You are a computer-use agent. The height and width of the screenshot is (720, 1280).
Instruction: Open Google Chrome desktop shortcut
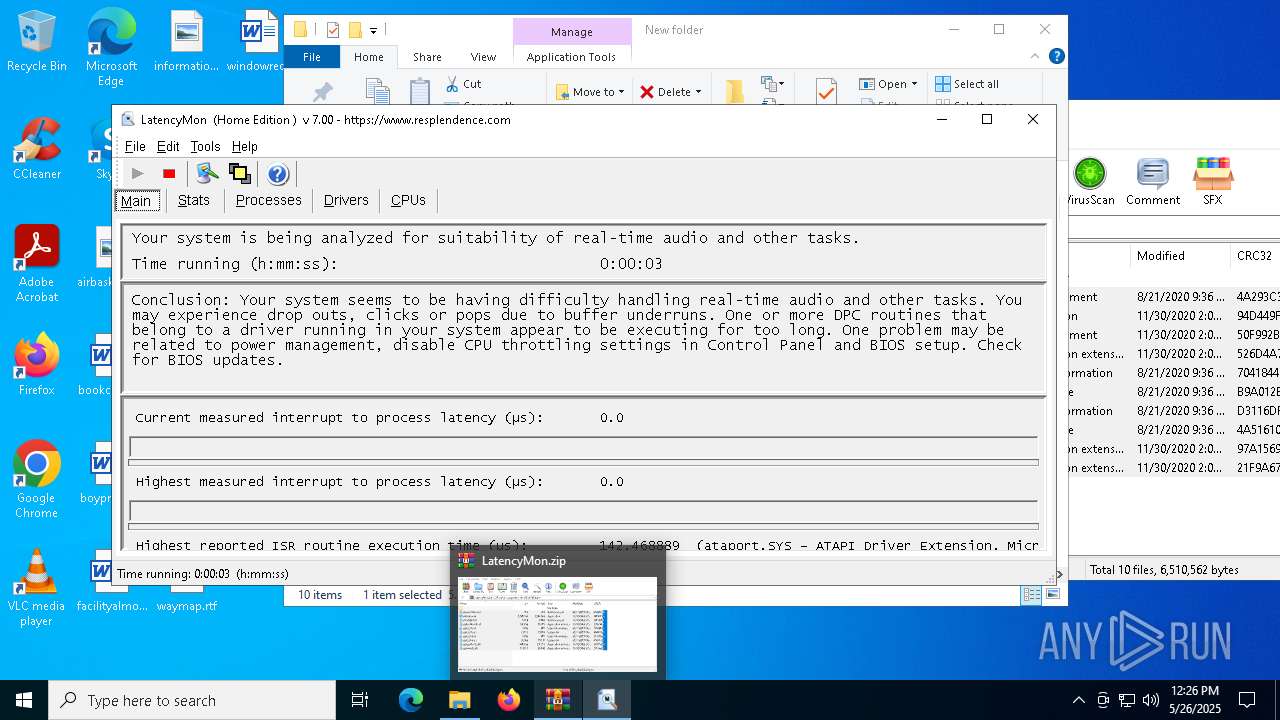click(x=37, y=479)
